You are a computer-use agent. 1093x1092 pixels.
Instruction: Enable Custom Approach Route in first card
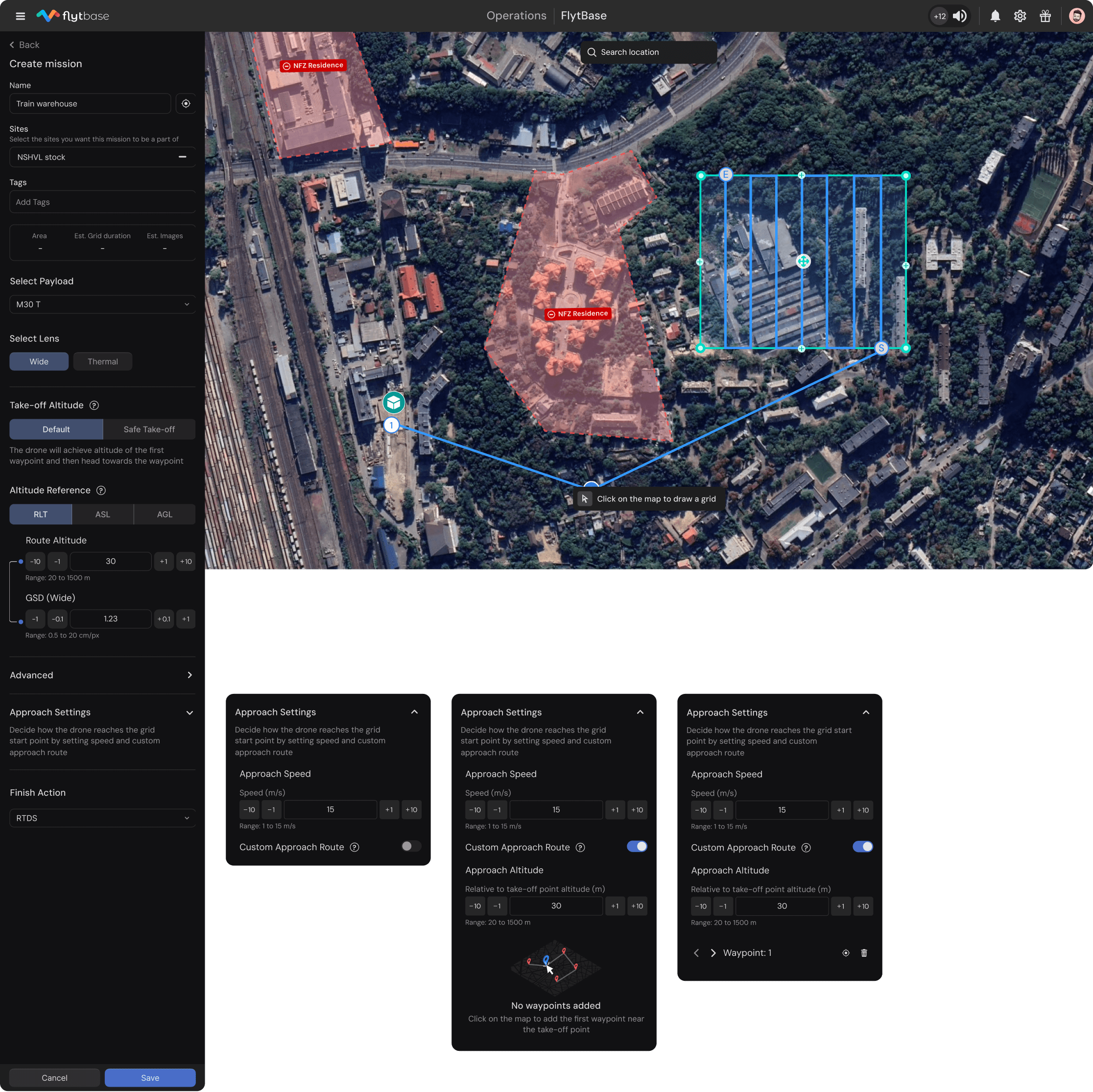pyautogui.click(x=411, y=847)
